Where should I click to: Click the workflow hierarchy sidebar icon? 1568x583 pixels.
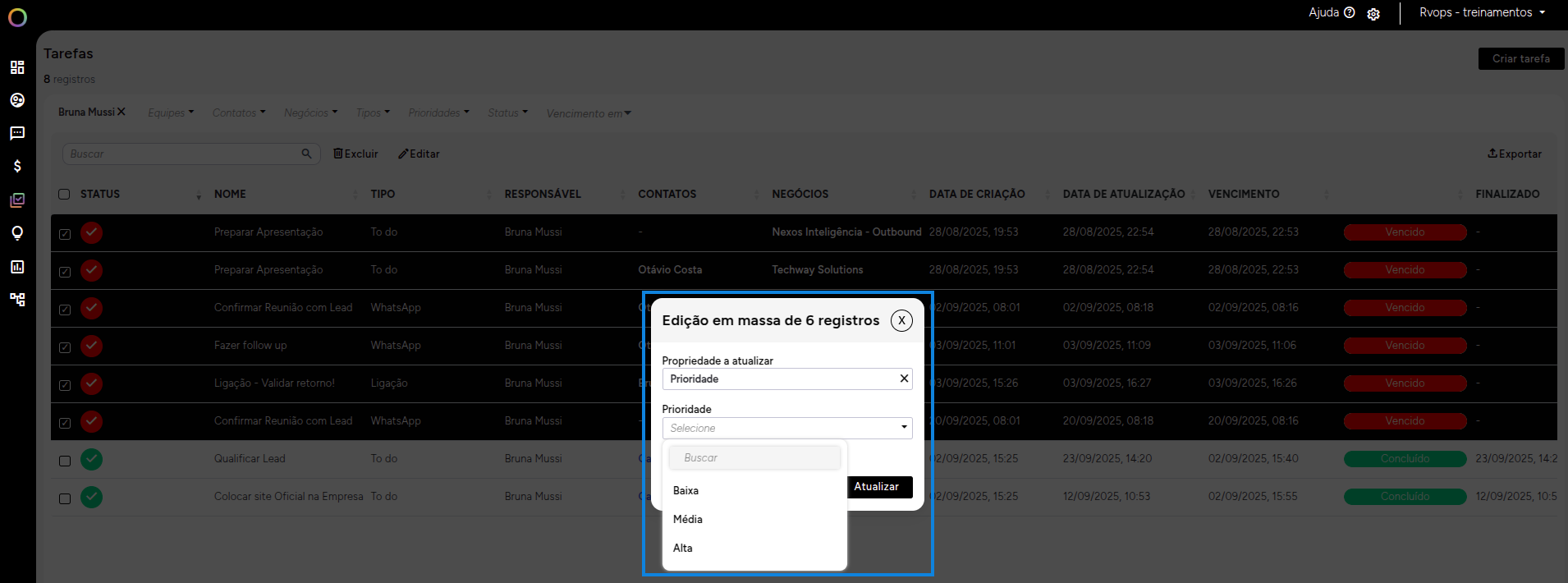click(x=17, y=300)
